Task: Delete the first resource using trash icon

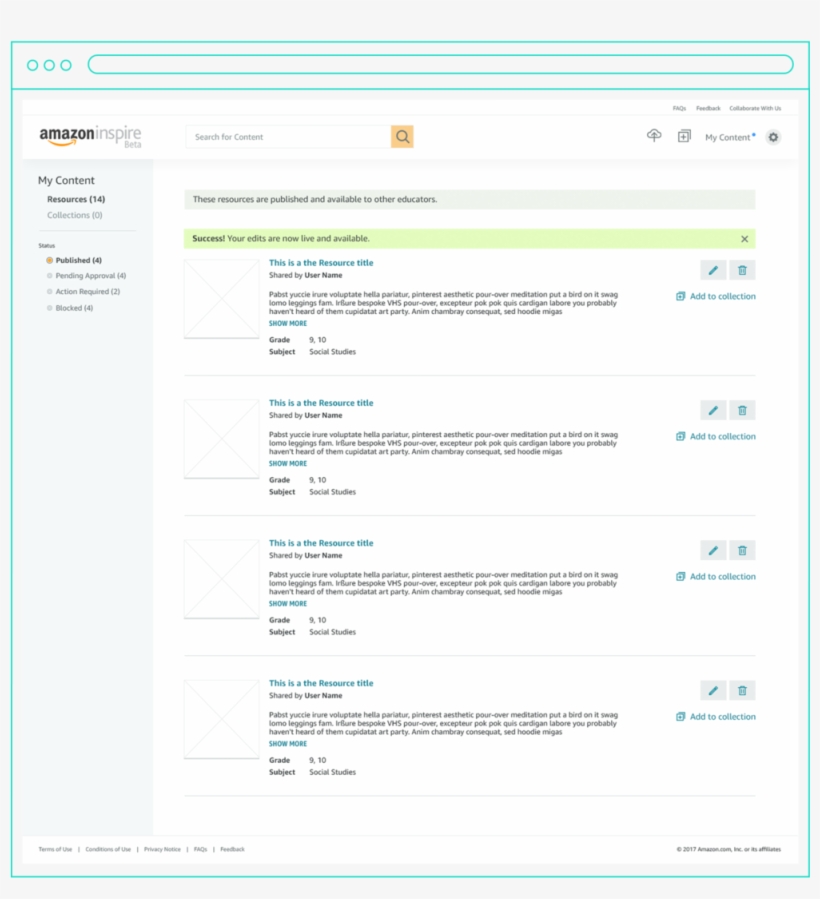Action: click(742, 270)
